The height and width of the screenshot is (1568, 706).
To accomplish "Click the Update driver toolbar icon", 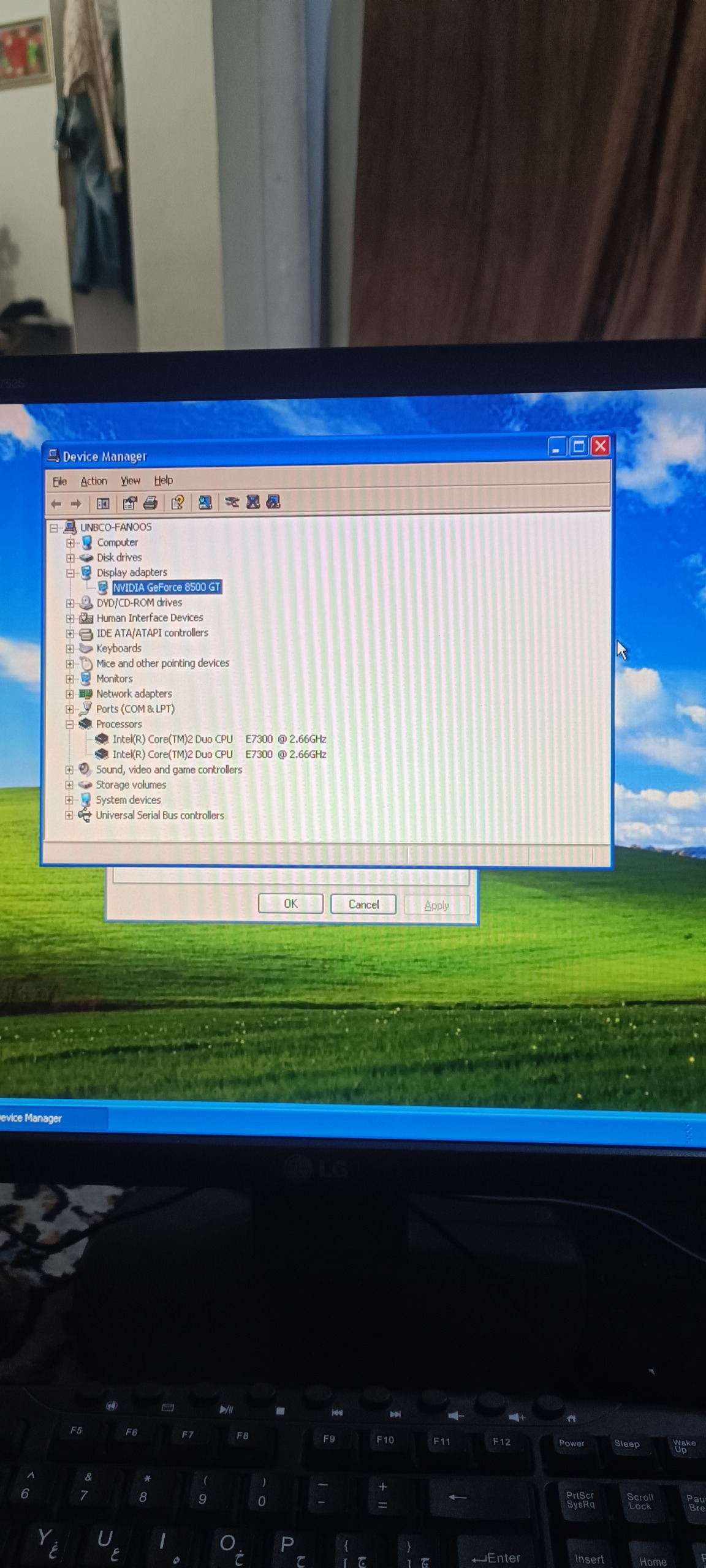I will point(232,502).
